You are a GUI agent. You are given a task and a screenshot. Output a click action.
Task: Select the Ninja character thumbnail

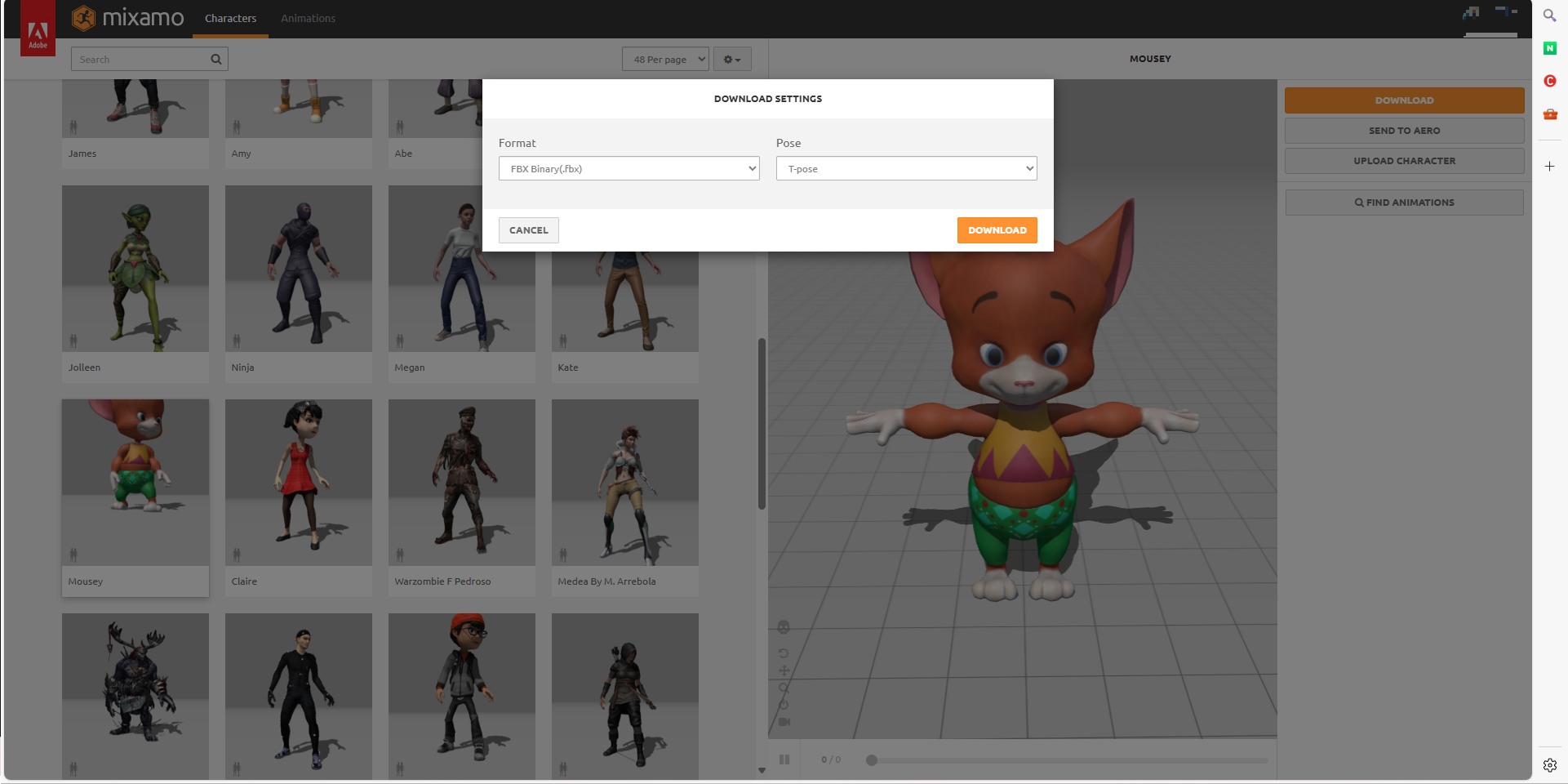click(x=299, y=269)
